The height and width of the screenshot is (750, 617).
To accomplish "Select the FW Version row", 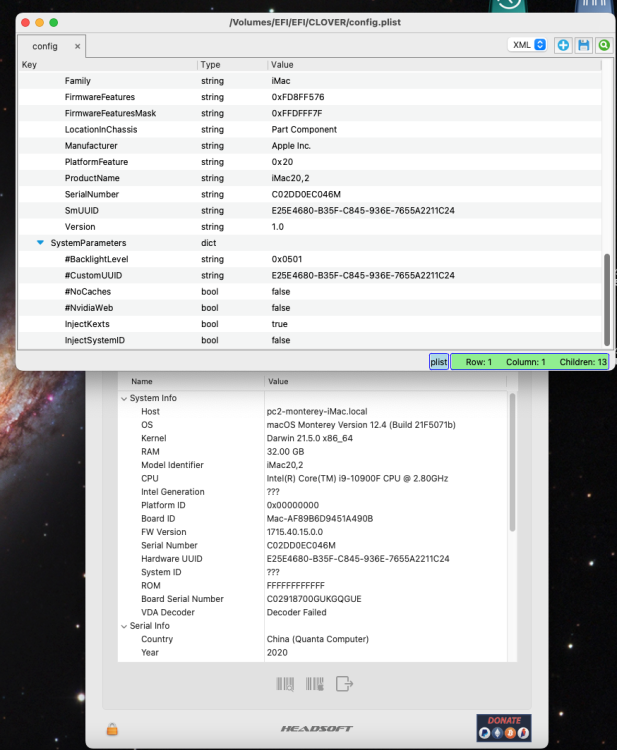I will pos(313,532).
